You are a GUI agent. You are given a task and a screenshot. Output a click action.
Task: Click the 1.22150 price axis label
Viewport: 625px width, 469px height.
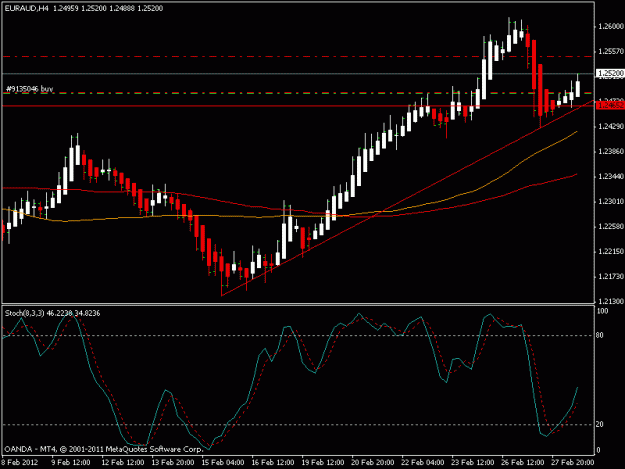pyautogui.click(x=610, y=251)
